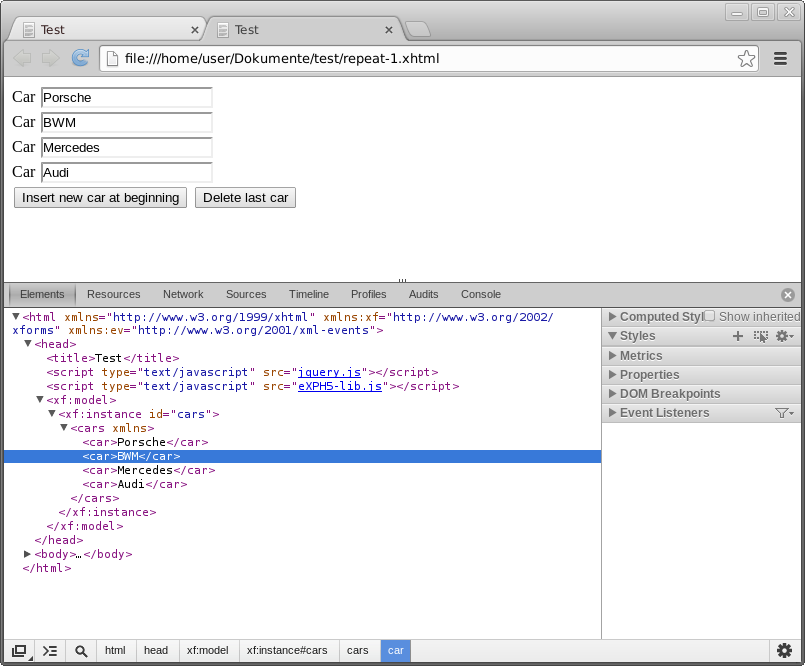Open the Chrome menu hamburger icon
The width and height of the screenshot is (805, 666).
click(x=780, y=59)
